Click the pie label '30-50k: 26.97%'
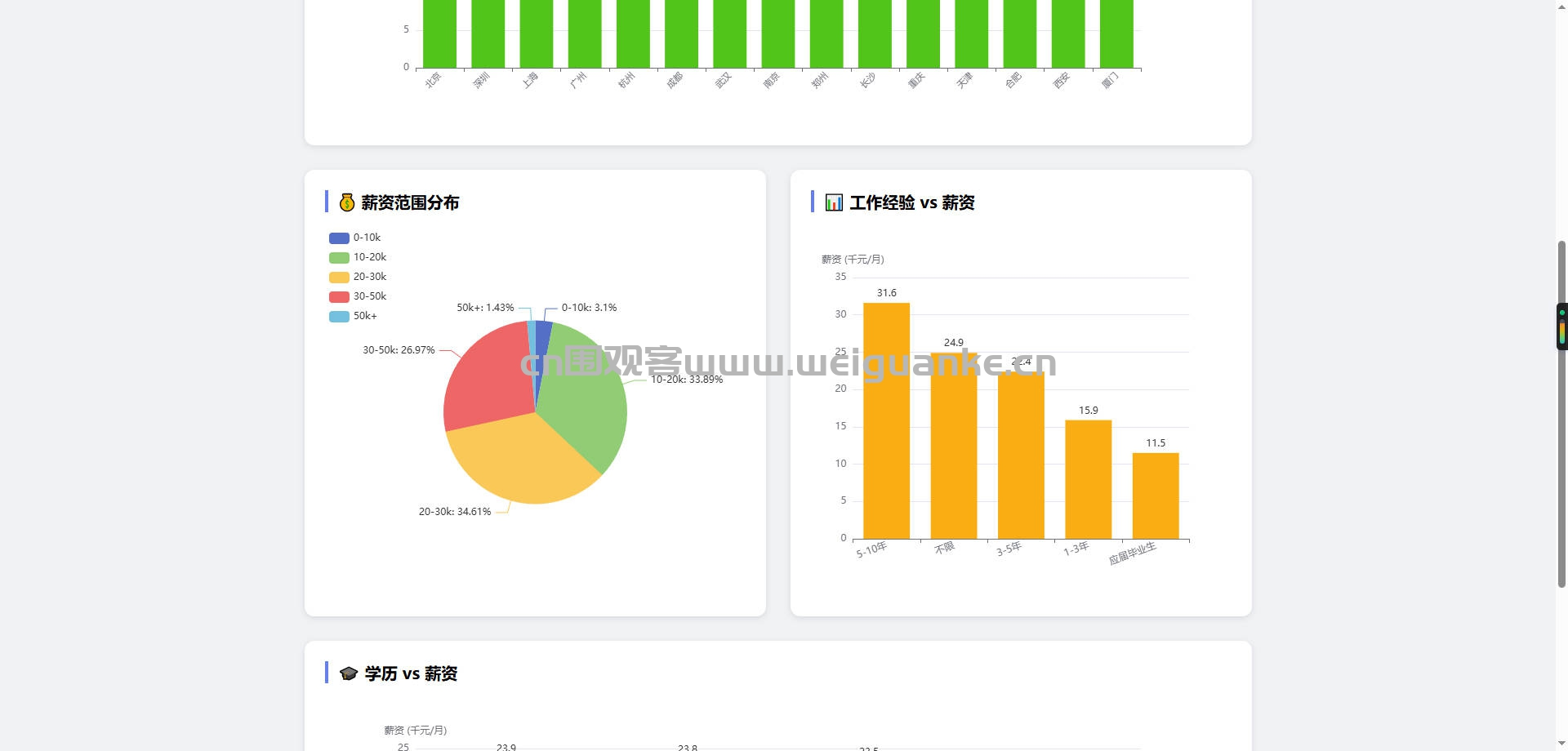Screen dimensions: 1568x751 coord(399,350)
